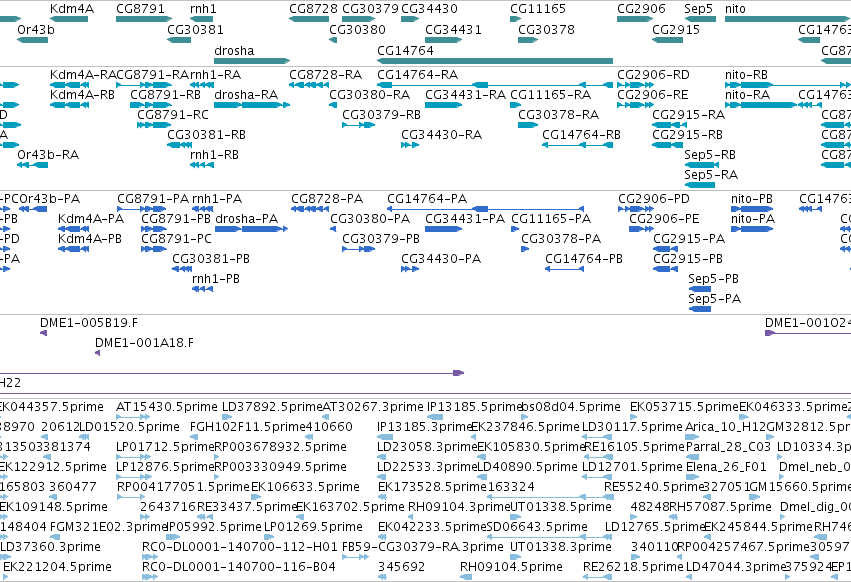Select protein Sep5-PB
Viewport: 851px width, 582px height.
click(x=700, y=289)
